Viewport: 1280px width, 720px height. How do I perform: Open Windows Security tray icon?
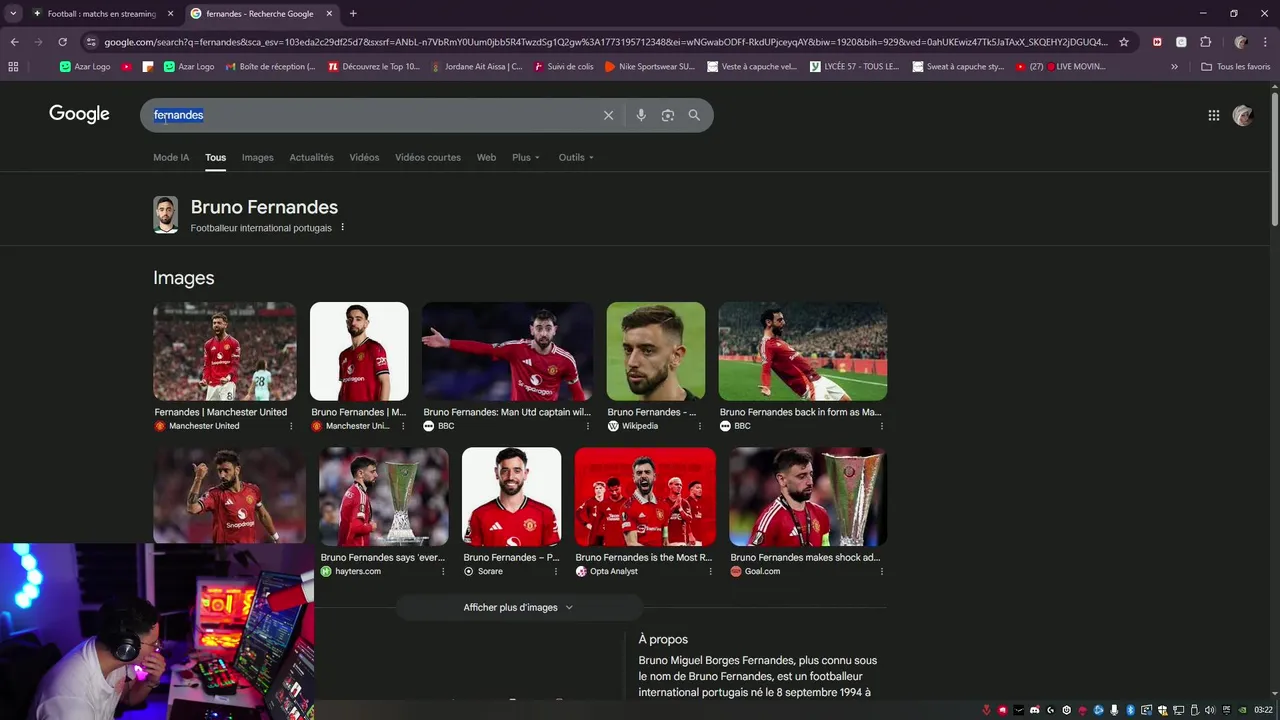pos(1163,710)
